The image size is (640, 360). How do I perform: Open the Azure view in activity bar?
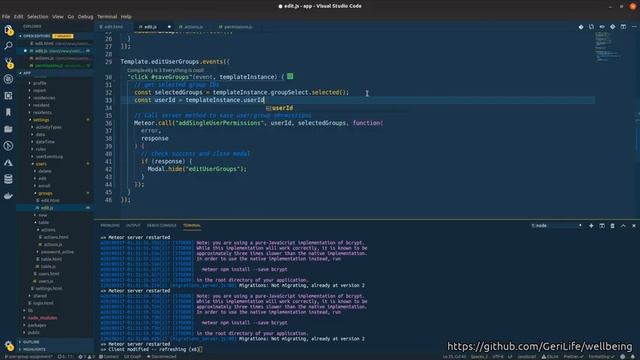pos(8,162)
